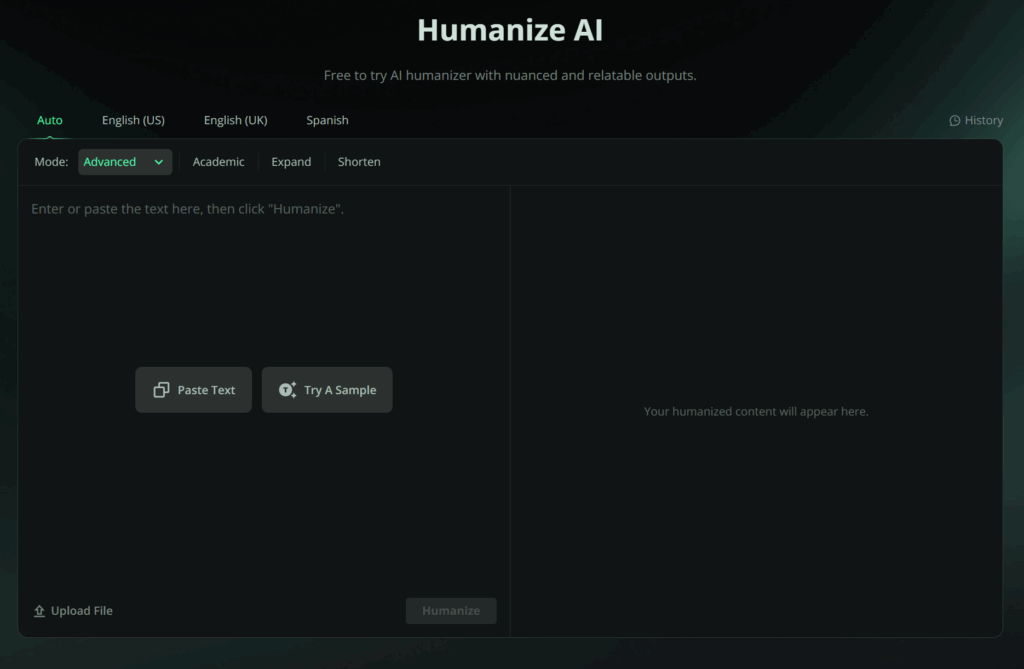Switch to the Spanish tab
1024x669 pixels.
[327, 120]
